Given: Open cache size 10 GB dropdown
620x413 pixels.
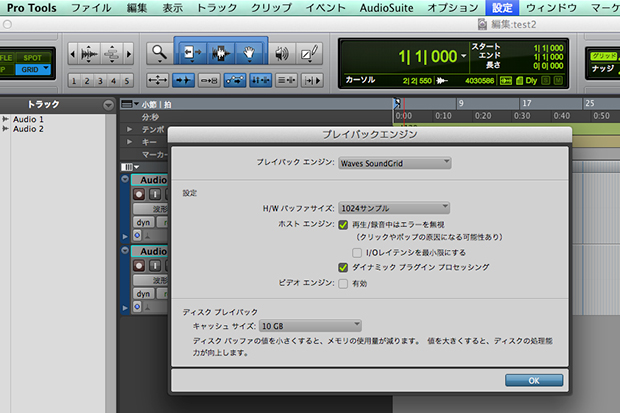Looking at the screenshot, I should (x=310, y=326).
